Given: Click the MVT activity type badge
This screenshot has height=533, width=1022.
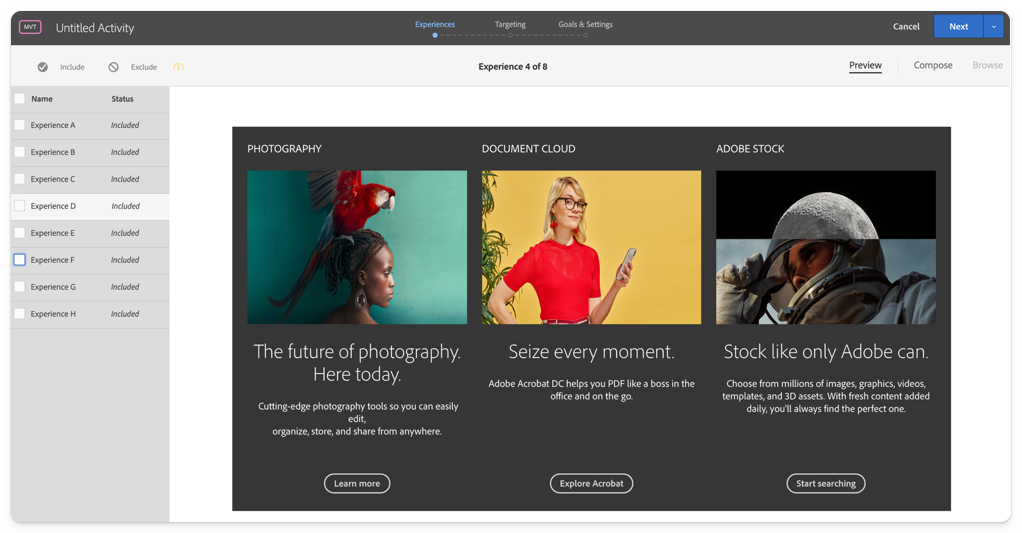Looking at the screenshot, I should [x=30, y=27].
